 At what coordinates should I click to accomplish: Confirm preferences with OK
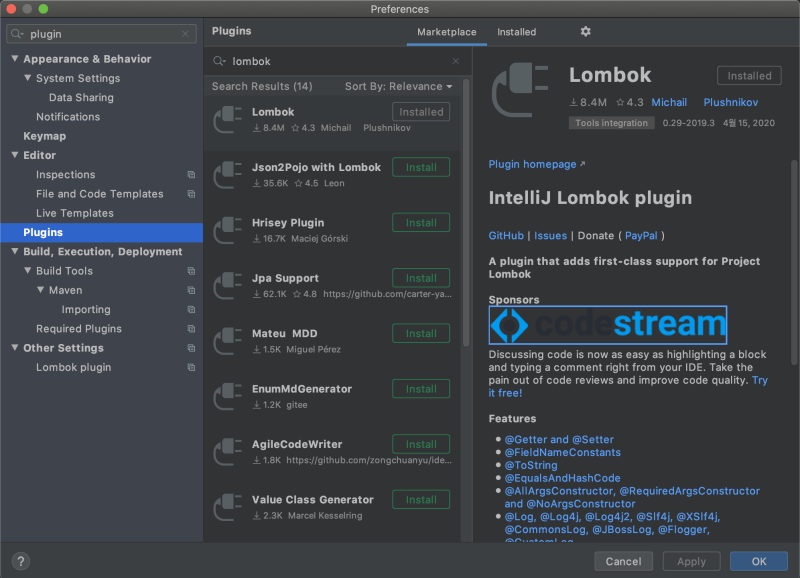pos(759,561)
